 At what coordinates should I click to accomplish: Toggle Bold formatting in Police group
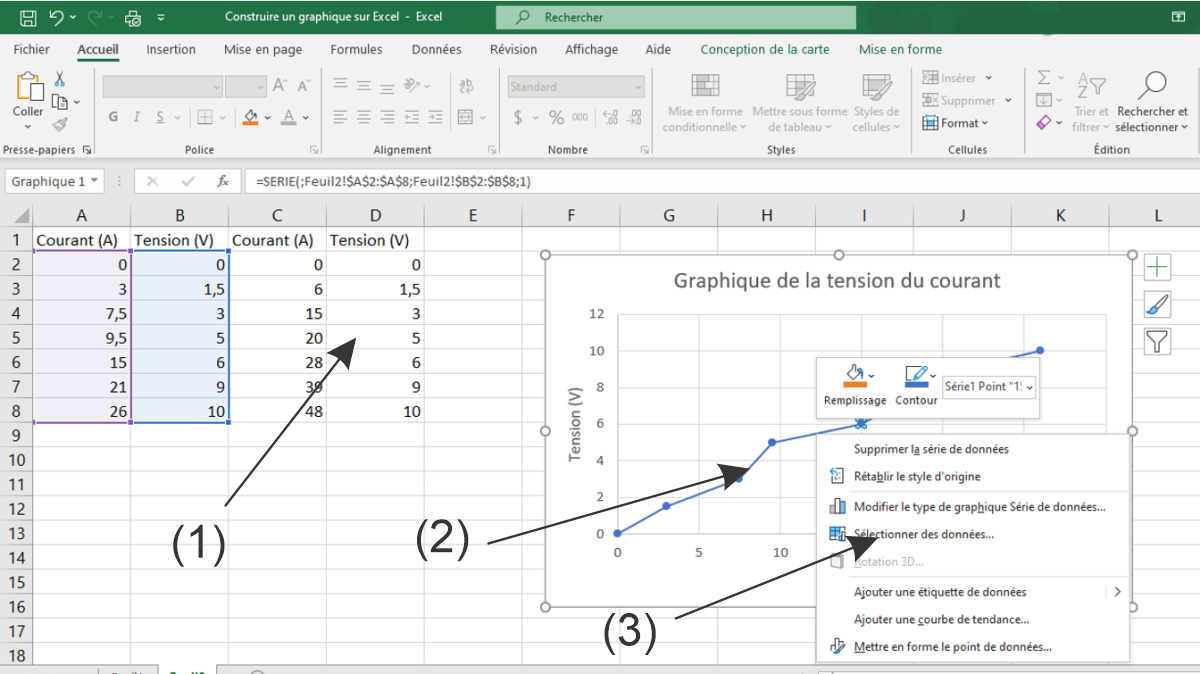coord(113,117)
